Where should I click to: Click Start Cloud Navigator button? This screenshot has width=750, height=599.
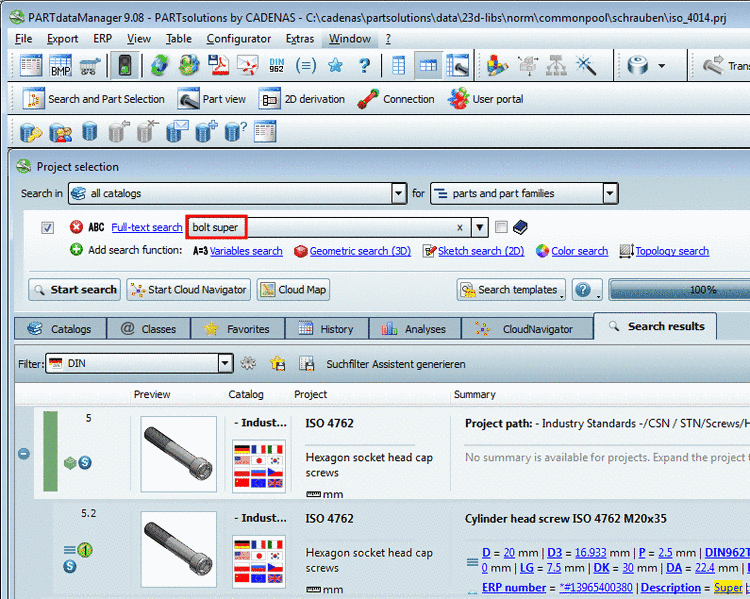click(x=188, y=290)
